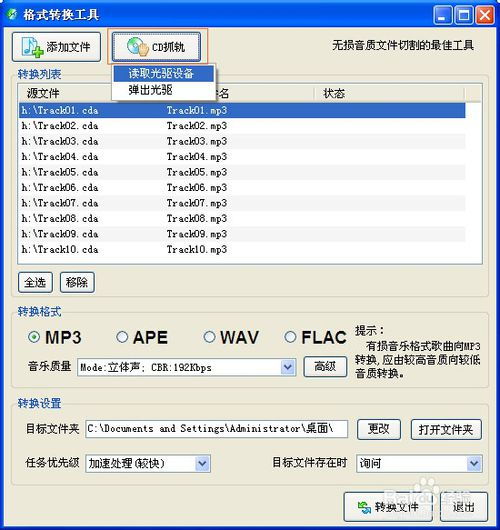Open the music quality dropdown
This screenshot has width=500, height=530.
click(288, 367)
